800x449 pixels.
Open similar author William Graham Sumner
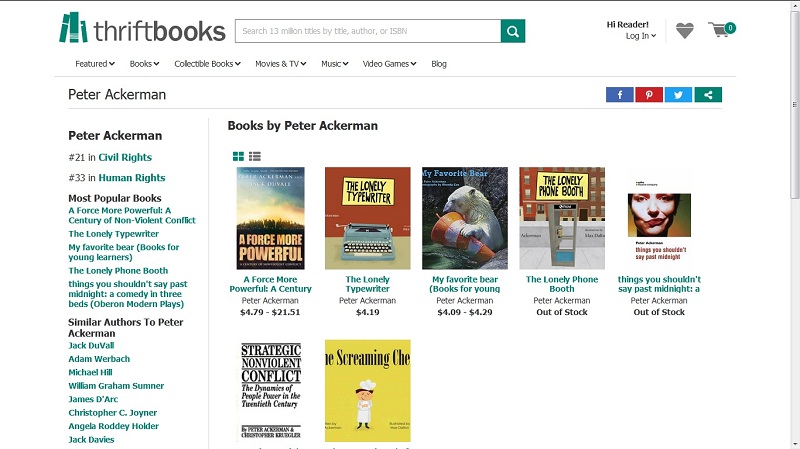click(x=116, y=386)
